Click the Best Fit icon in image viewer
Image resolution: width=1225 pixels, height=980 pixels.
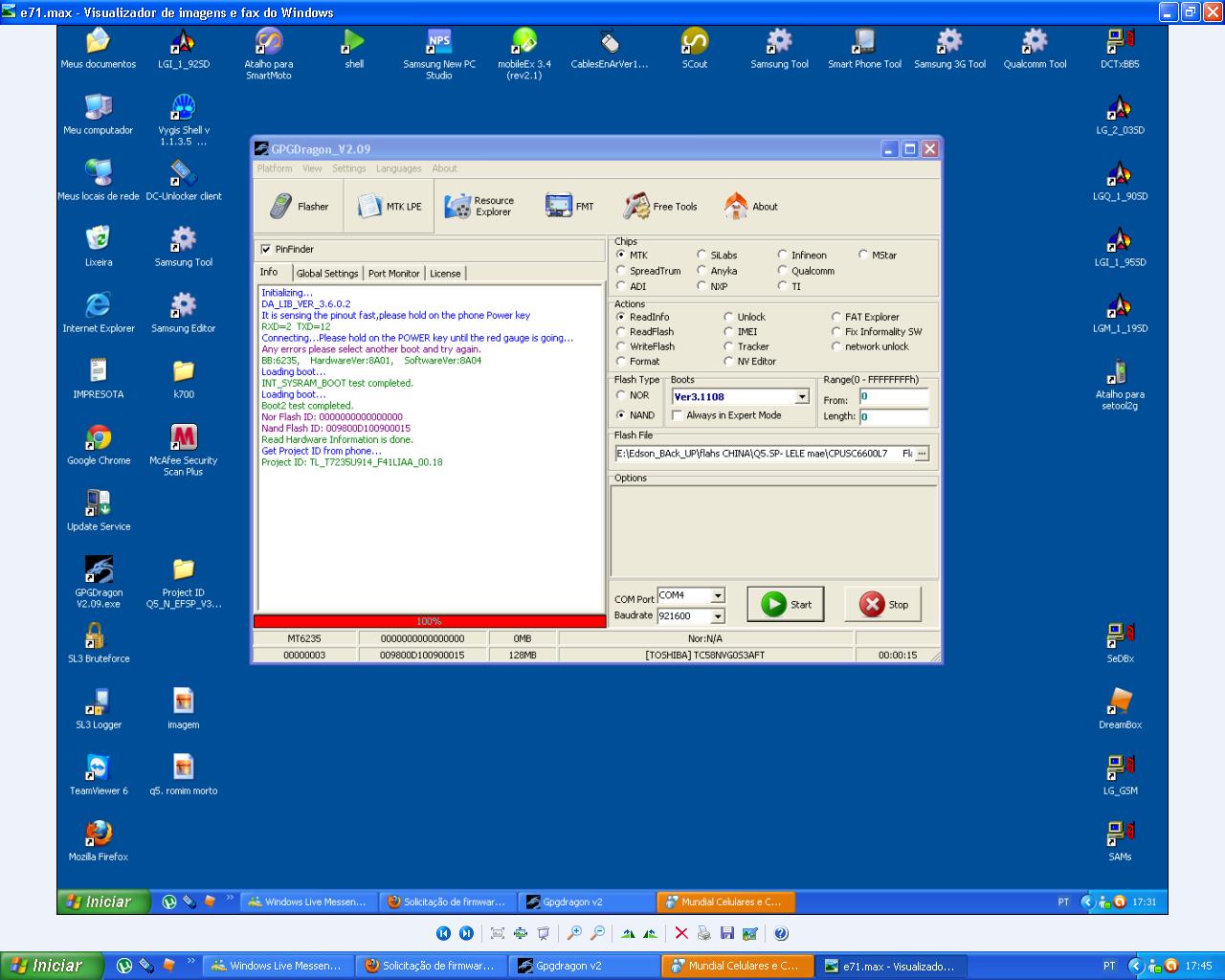point(498,933)
